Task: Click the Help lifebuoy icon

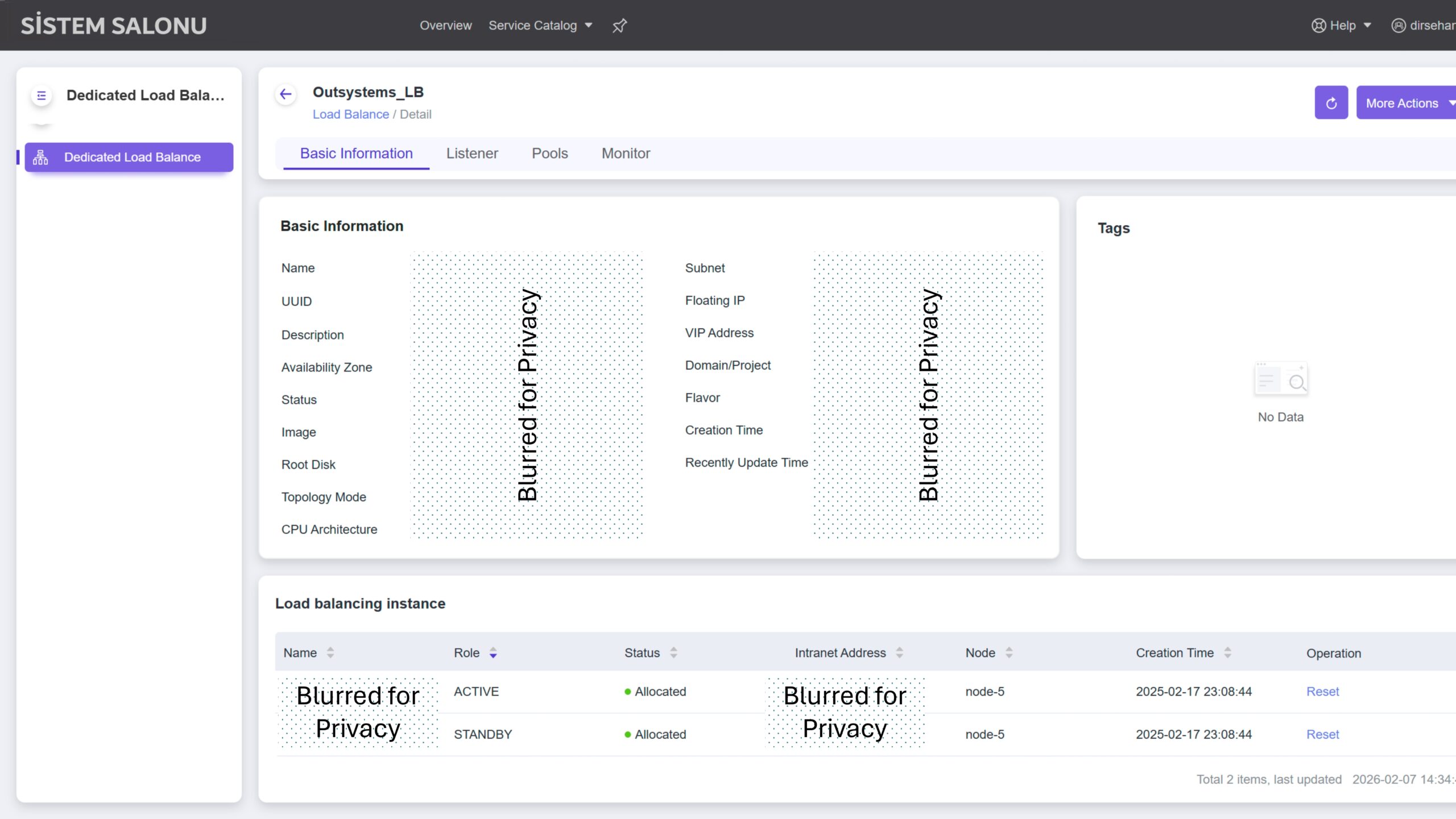Action: click(1318, 26)
